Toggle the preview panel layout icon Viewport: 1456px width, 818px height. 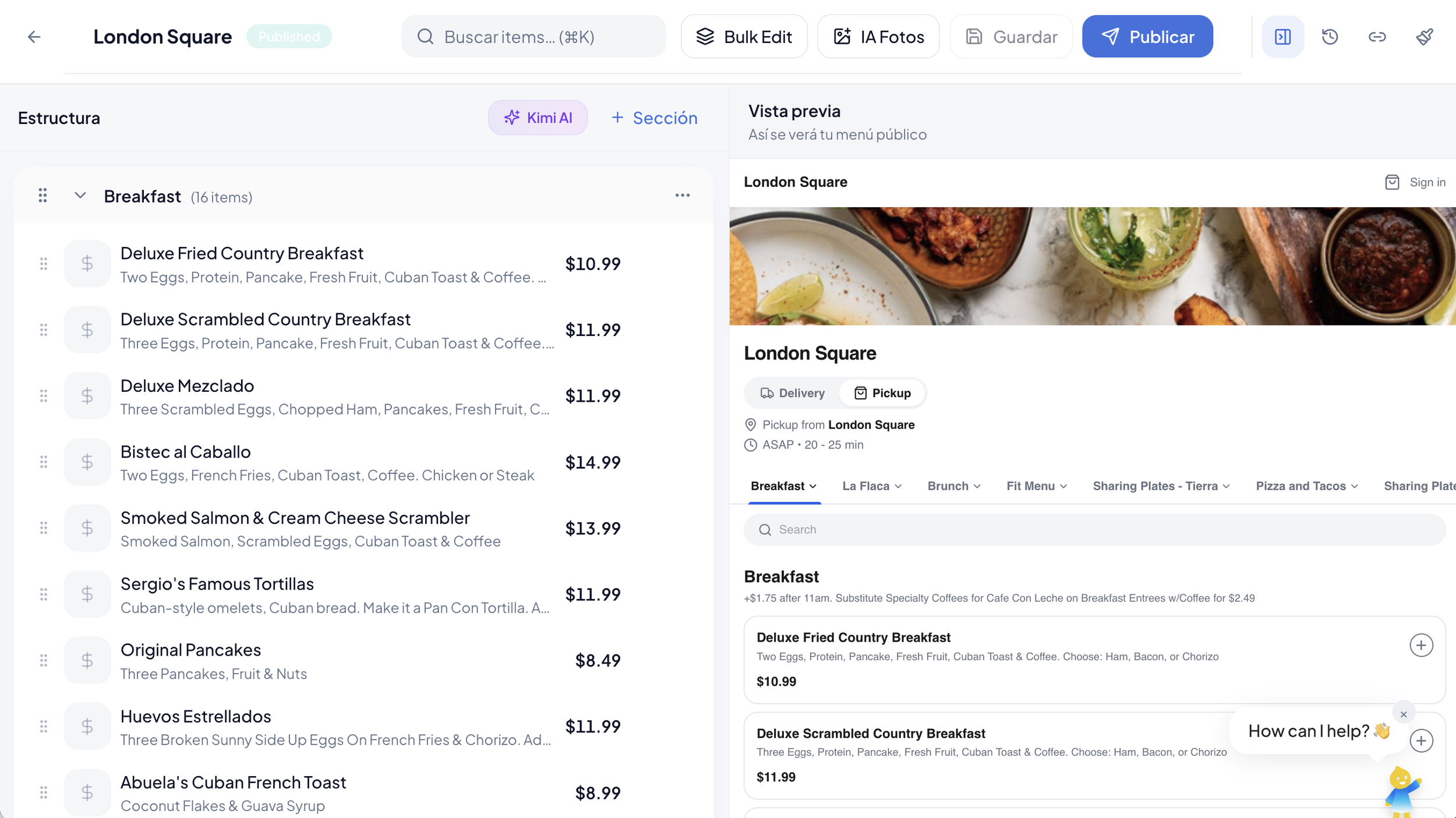1282,37
